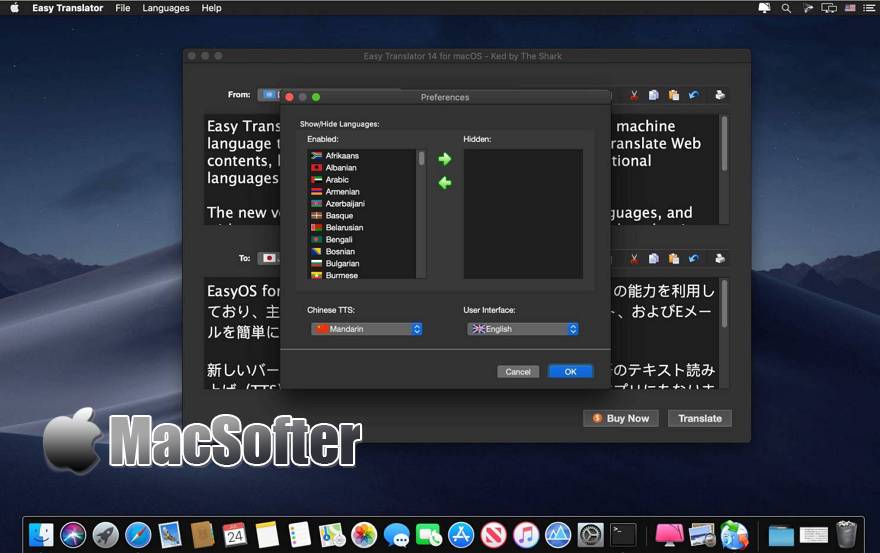880x553 pixels.
Task: Close the Preferences dialog with red button
Action: (x=290, y=97)
